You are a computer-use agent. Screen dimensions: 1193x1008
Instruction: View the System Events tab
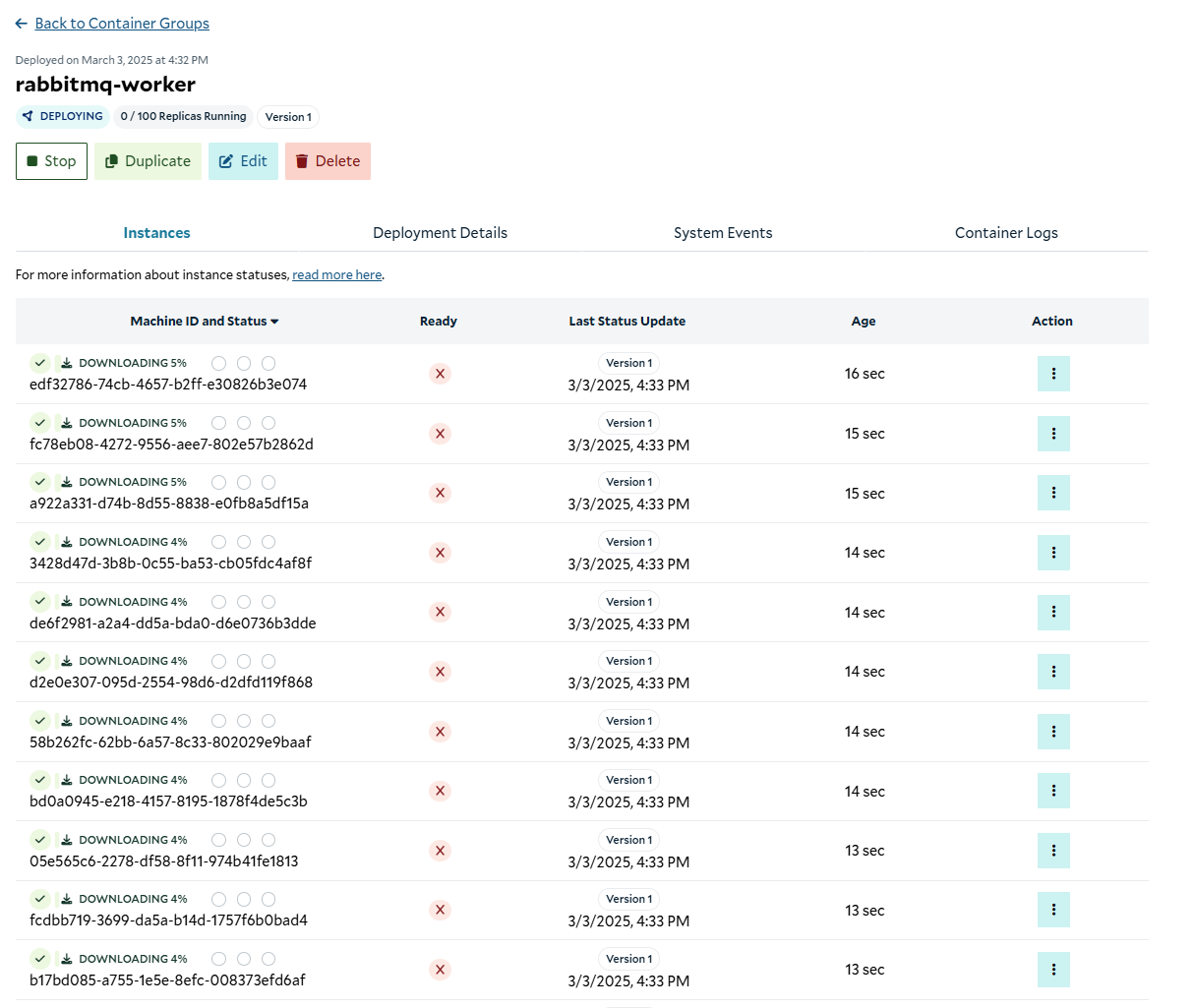(x=723, y=233)
